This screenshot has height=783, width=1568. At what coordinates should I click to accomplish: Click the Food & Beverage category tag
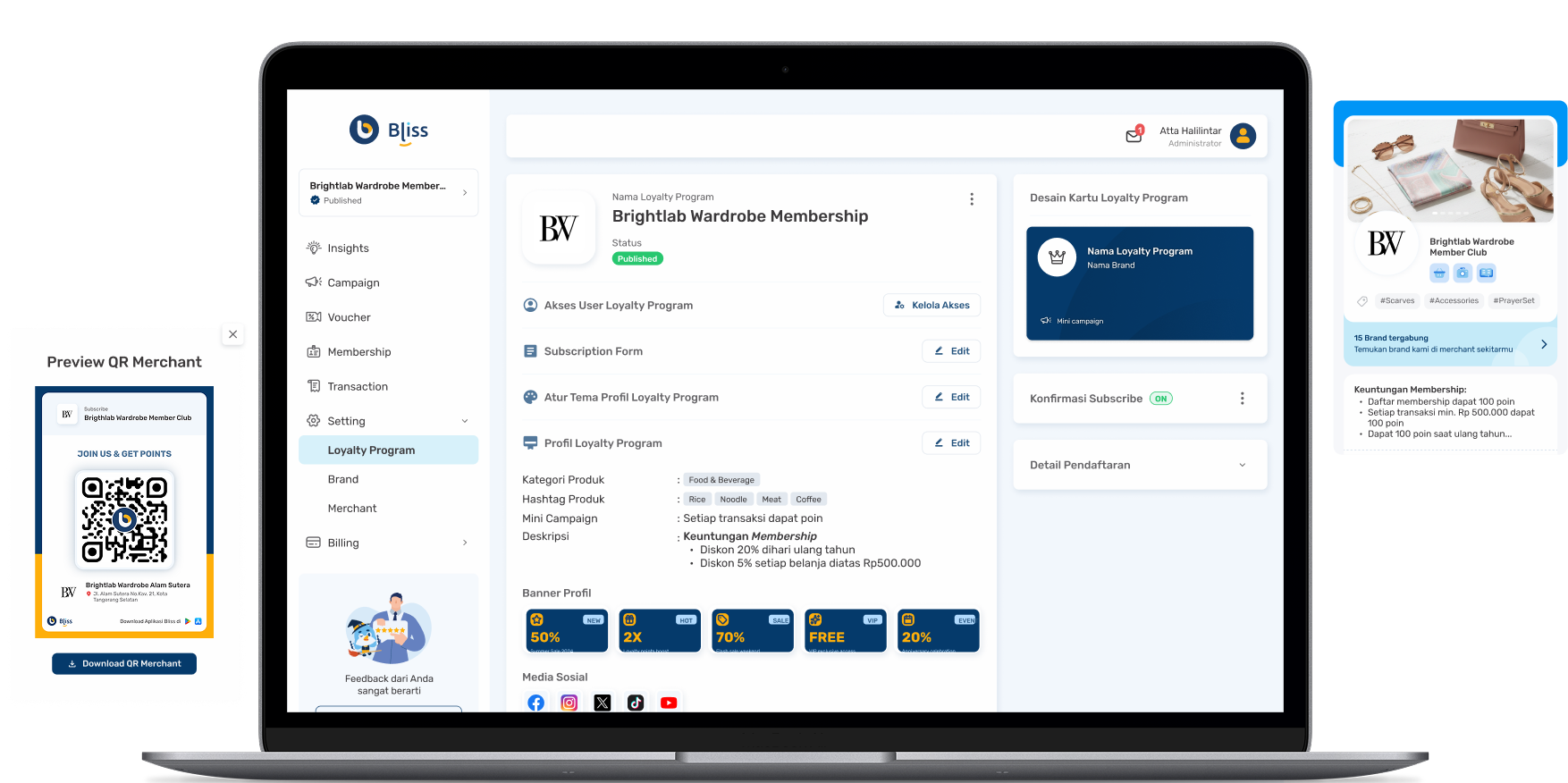(721, 480)
